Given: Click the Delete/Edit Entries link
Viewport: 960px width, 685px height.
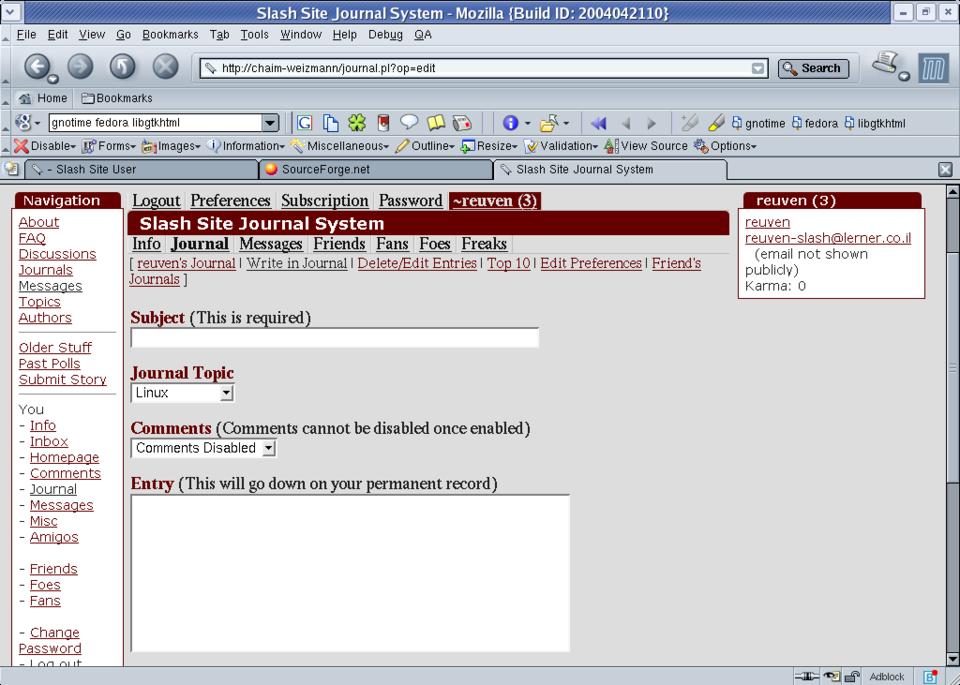Looking at the screenshot, I should [417, 263].
